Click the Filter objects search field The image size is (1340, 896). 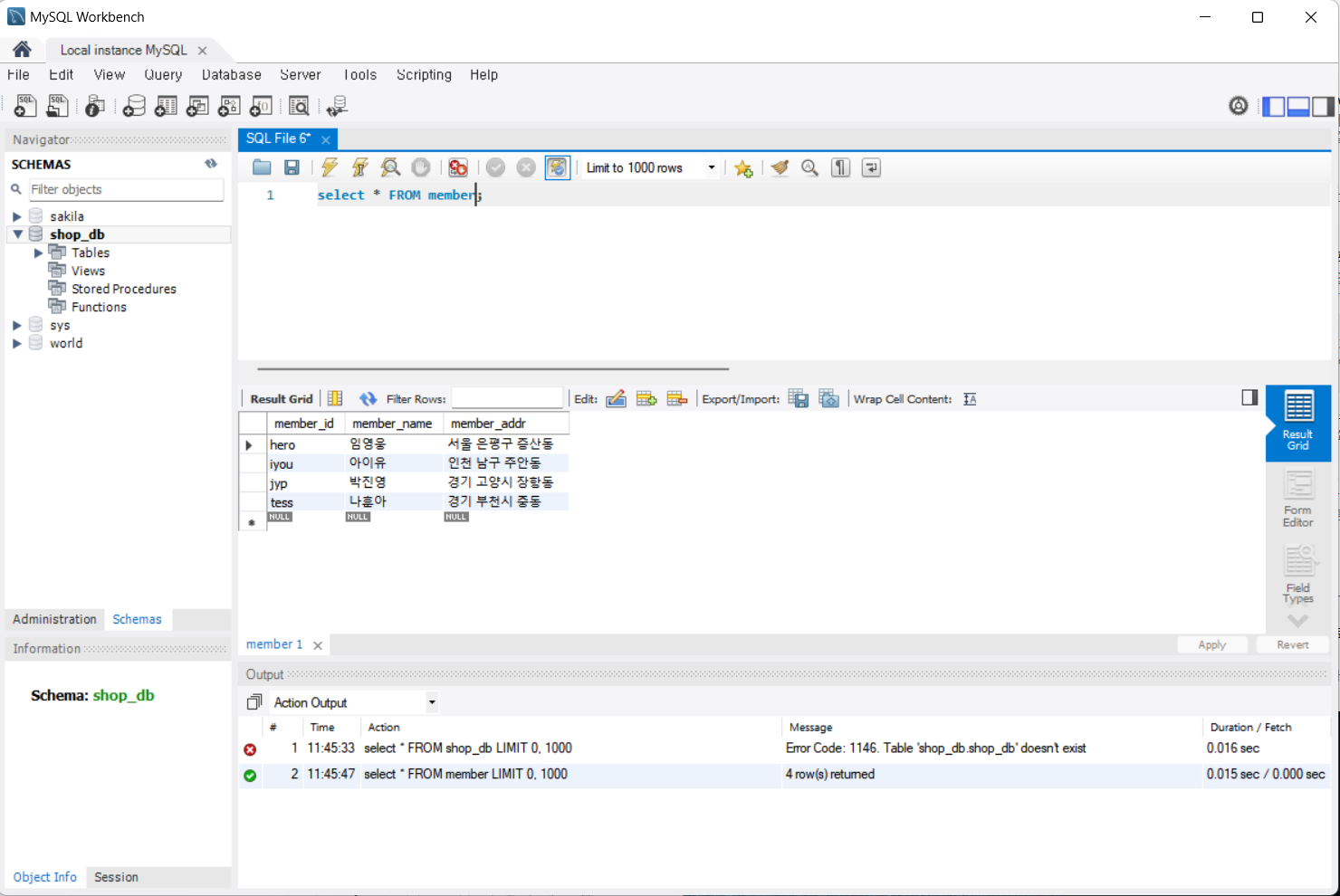pos(126,189)
